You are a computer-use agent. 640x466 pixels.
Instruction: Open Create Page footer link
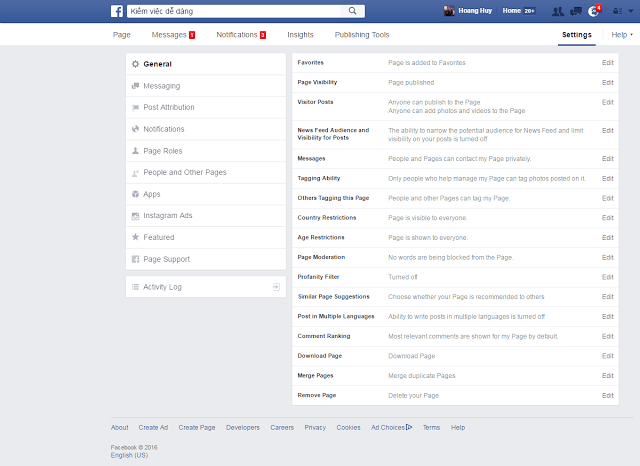coord(197,427)
